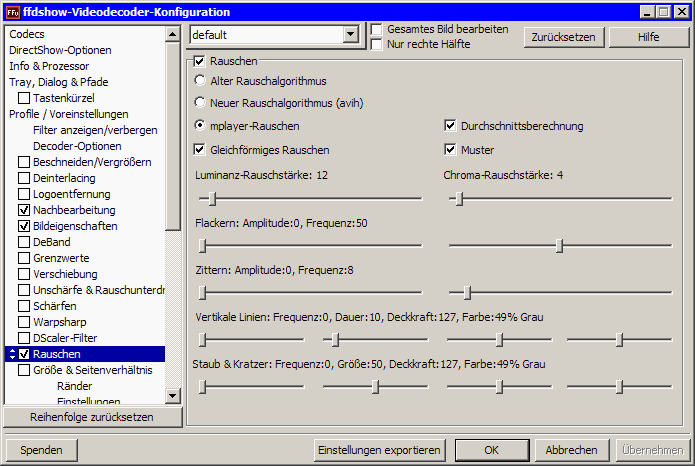Select Neuer Rauschalgorithmus (avih) option
695x466 pixels.
pyautogui.click(x=200, y=103)
